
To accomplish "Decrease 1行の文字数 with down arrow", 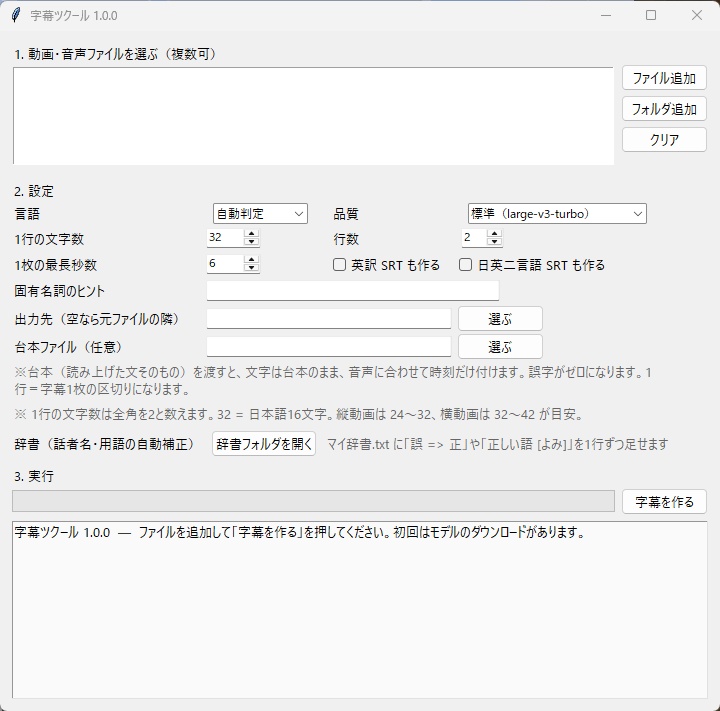I will pyautogui.click(x=252, y=242).
